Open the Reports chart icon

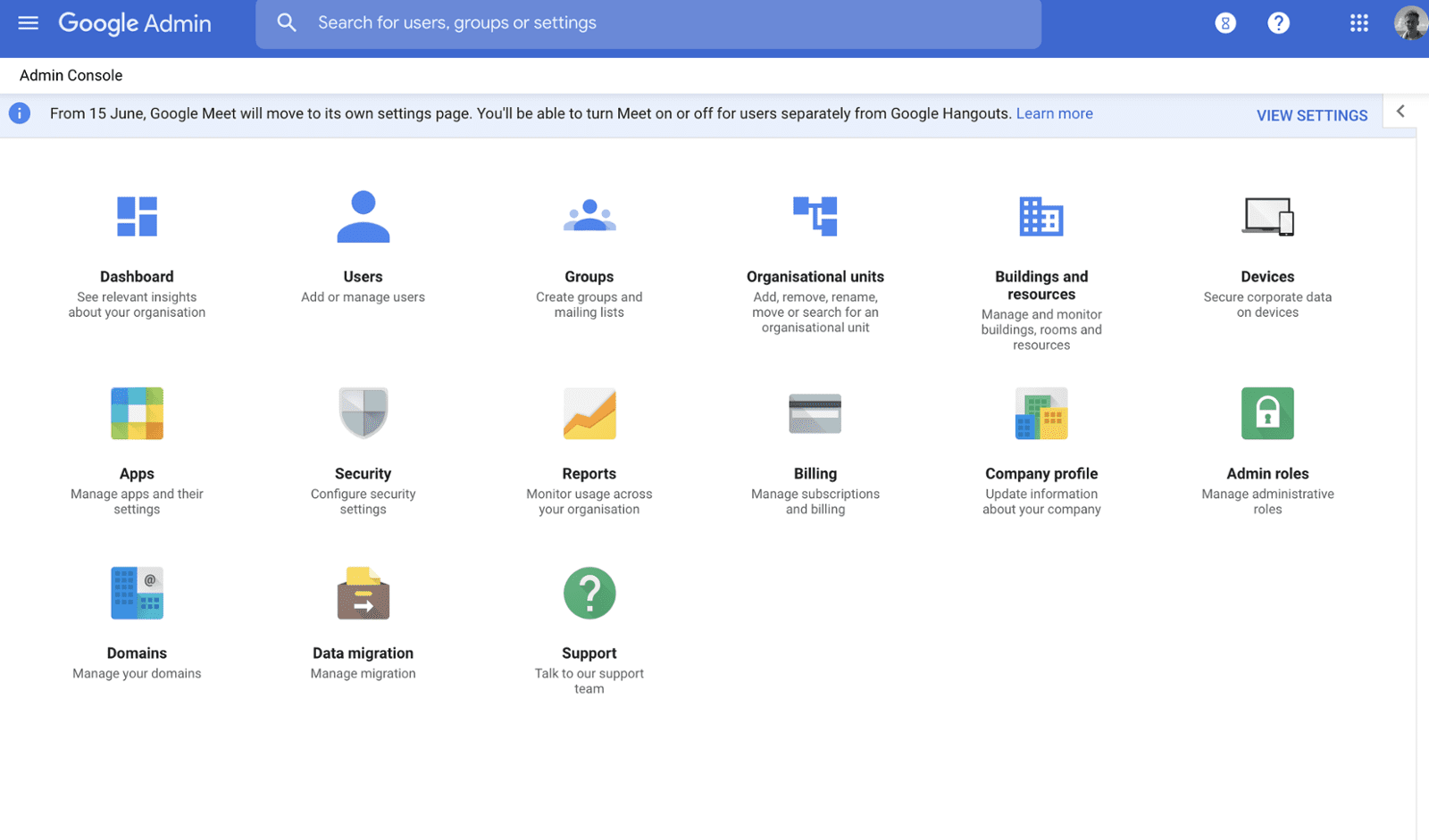[589, 413]
